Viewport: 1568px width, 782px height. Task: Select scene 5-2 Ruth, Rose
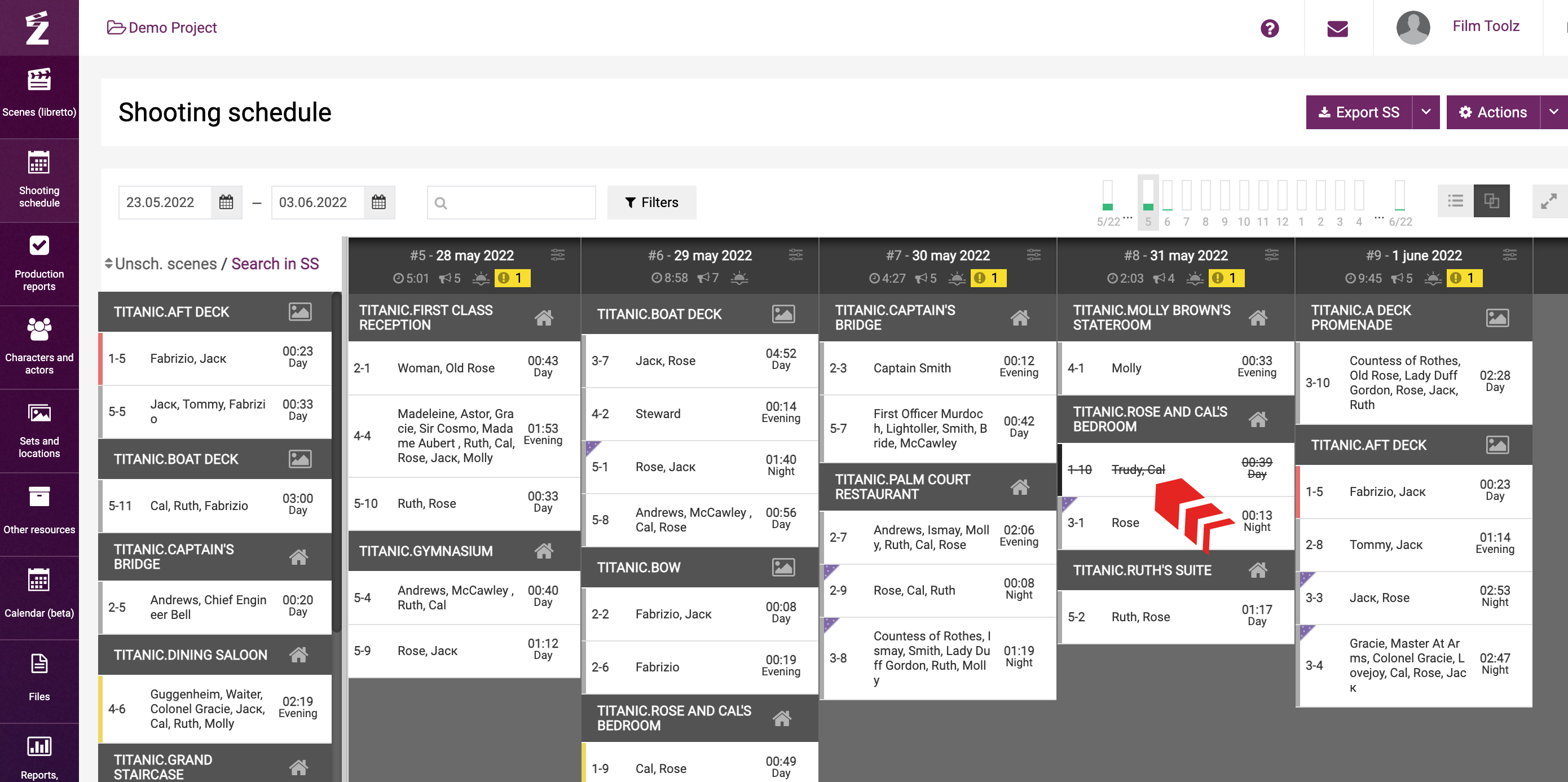1176,616
